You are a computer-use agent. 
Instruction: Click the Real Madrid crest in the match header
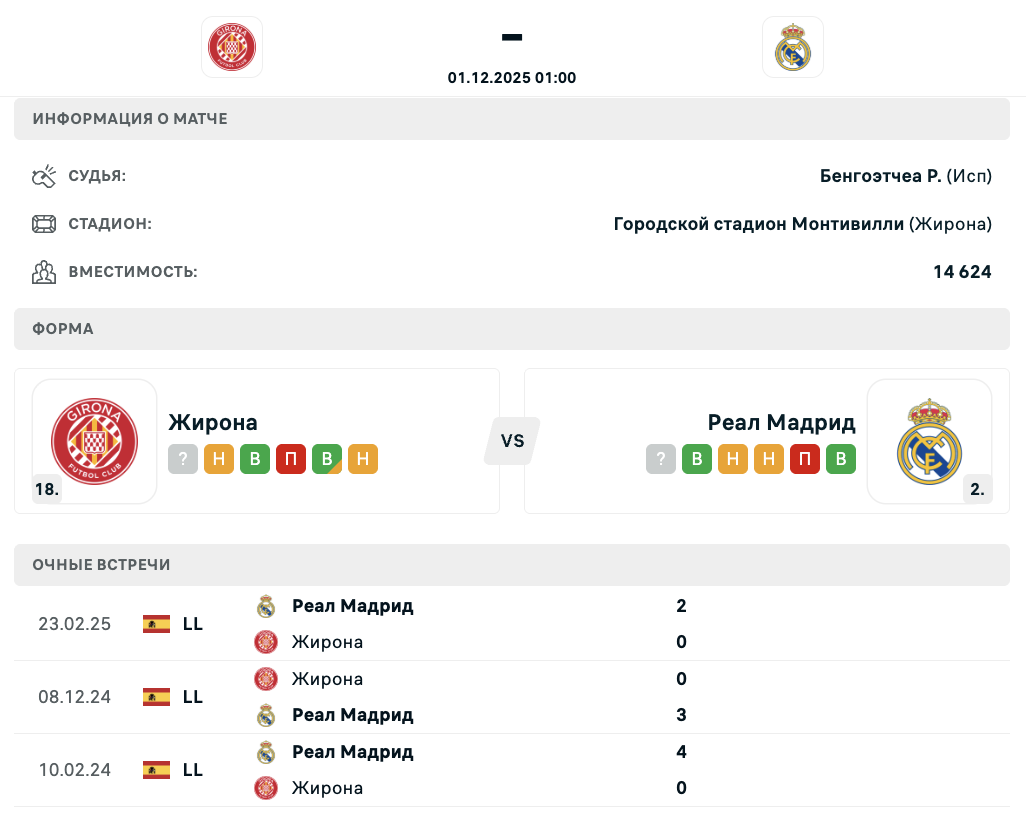coord(793,47)
